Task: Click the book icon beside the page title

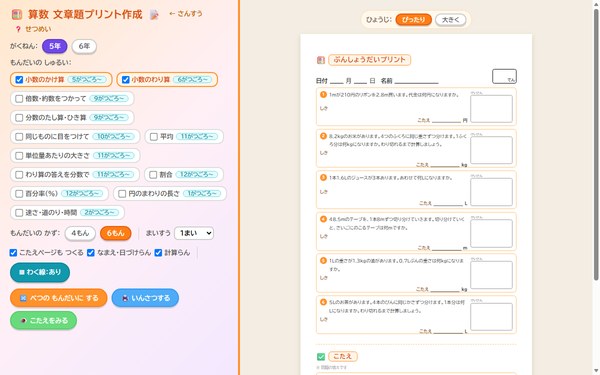Action: click(x=16, y=15)
